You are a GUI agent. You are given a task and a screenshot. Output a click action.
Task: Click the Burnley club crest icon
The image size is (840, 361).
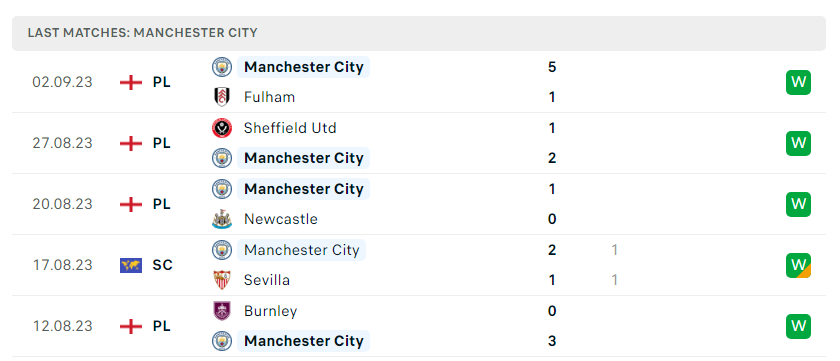tap(221, 311)
